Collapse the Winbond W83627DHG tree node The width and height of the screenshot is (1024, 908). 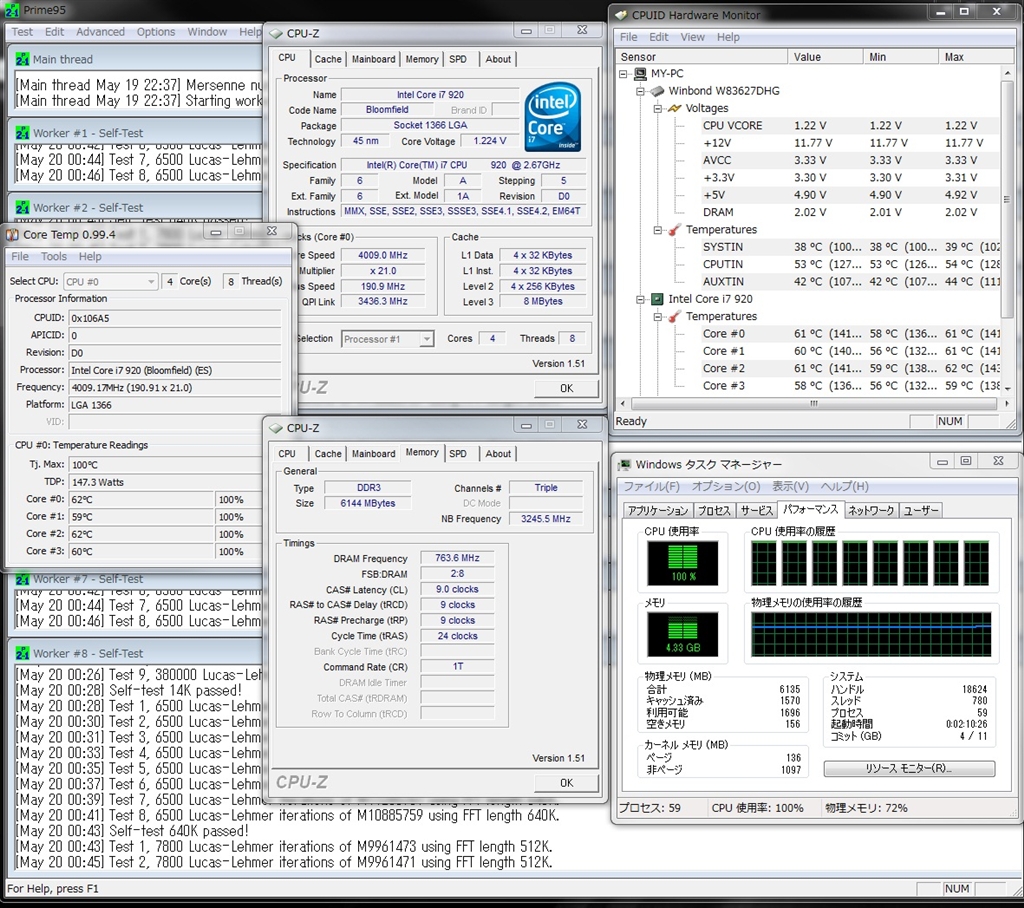(x=642, y=91)
